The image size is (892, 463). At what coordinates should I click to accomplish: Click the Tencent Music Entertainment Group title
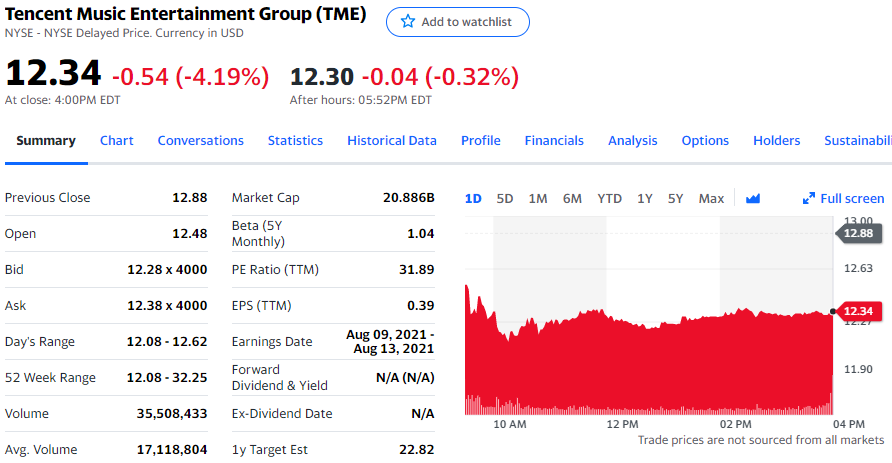[185, 14]
